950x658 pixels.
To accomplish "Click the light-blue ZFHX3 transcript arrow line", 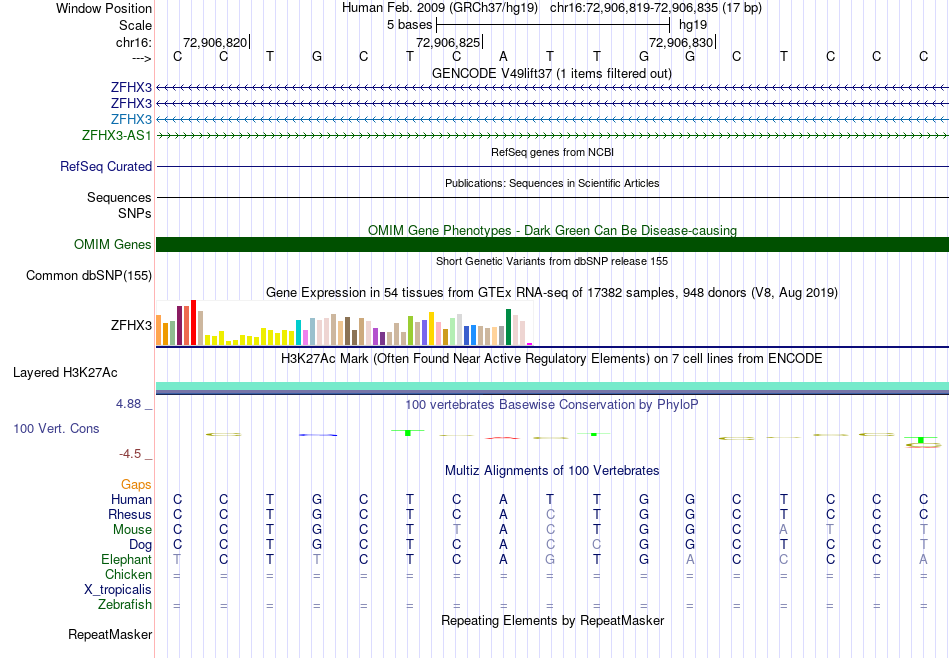I will click(553, 119).
